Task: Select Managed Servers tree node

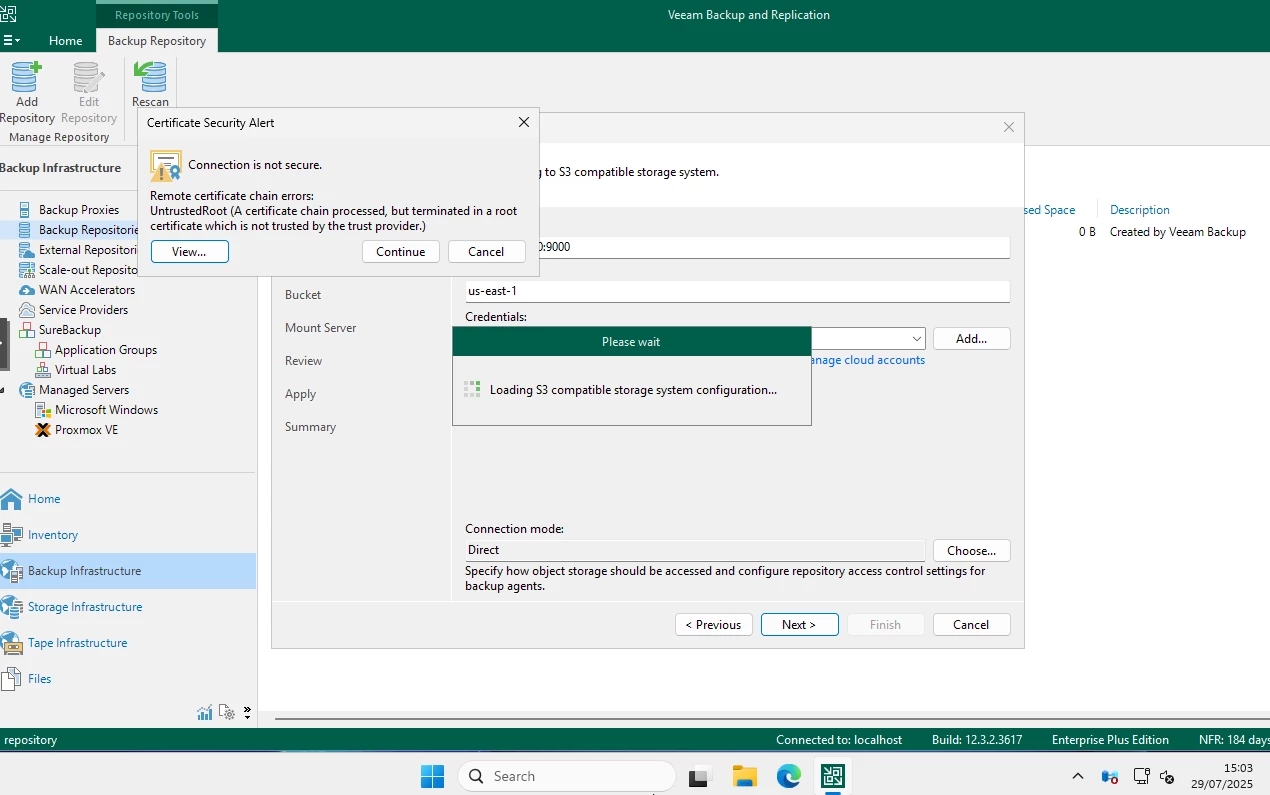Action: tap(84, 390)
